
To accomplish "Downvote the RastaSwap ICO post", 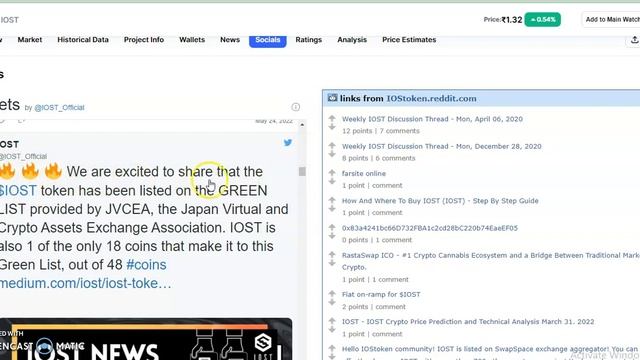I will point(332,264).
